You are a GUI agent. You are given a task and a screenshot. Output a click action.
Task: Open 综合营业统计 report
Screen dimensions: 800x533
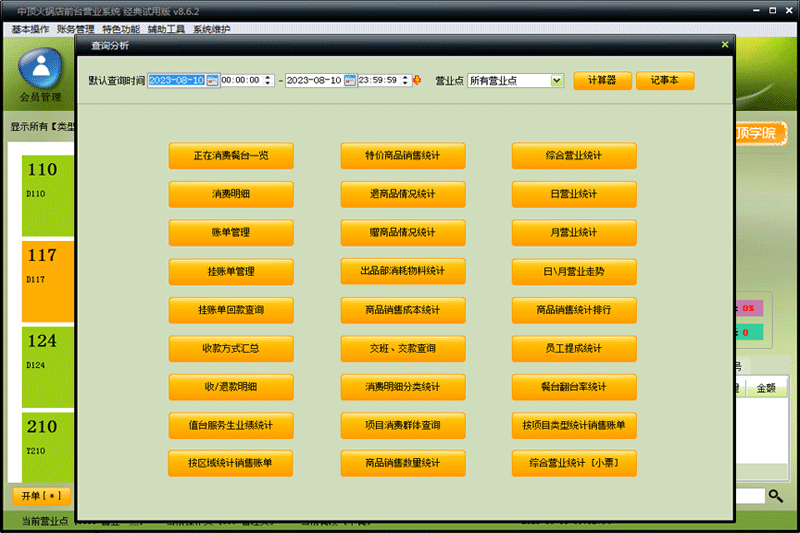click(574, 156)
